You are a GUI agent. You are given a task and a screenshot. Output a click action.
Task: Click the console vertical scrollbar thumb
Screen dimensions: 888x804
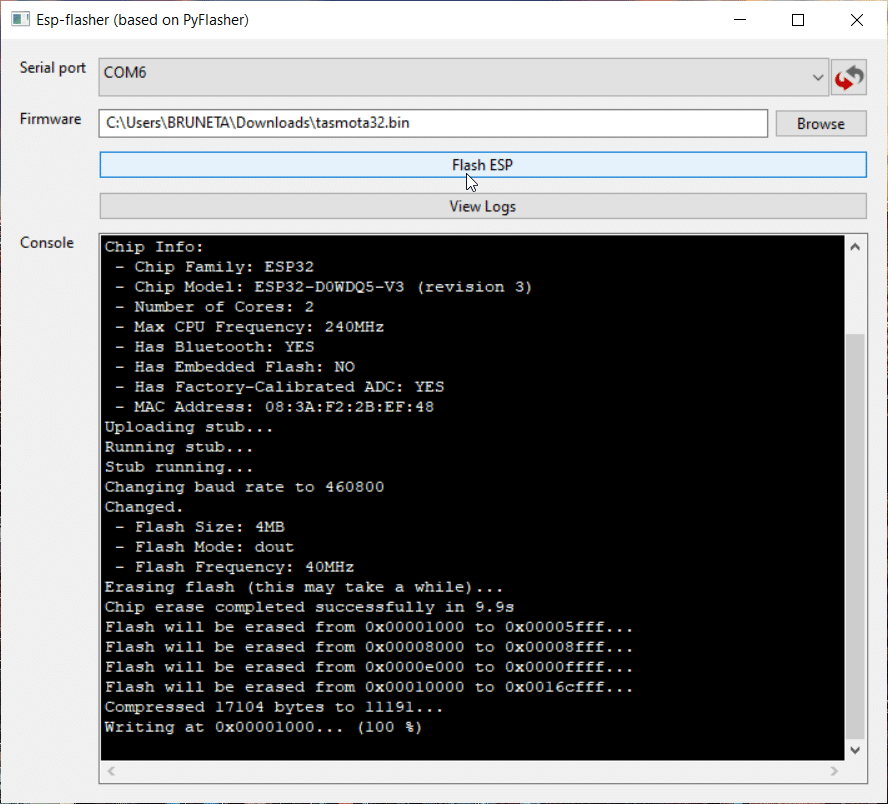[x=855, y=537]
